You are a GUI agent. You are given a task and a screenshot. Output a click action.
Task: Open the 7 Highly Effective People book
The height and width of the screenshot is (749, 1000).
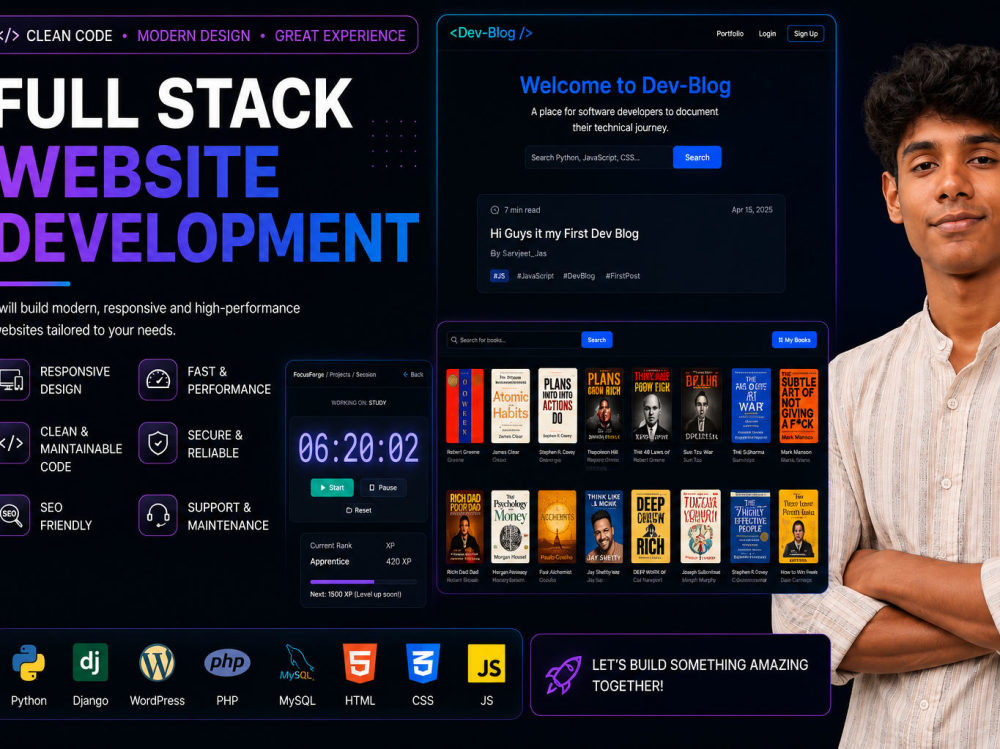pos(750,526)
